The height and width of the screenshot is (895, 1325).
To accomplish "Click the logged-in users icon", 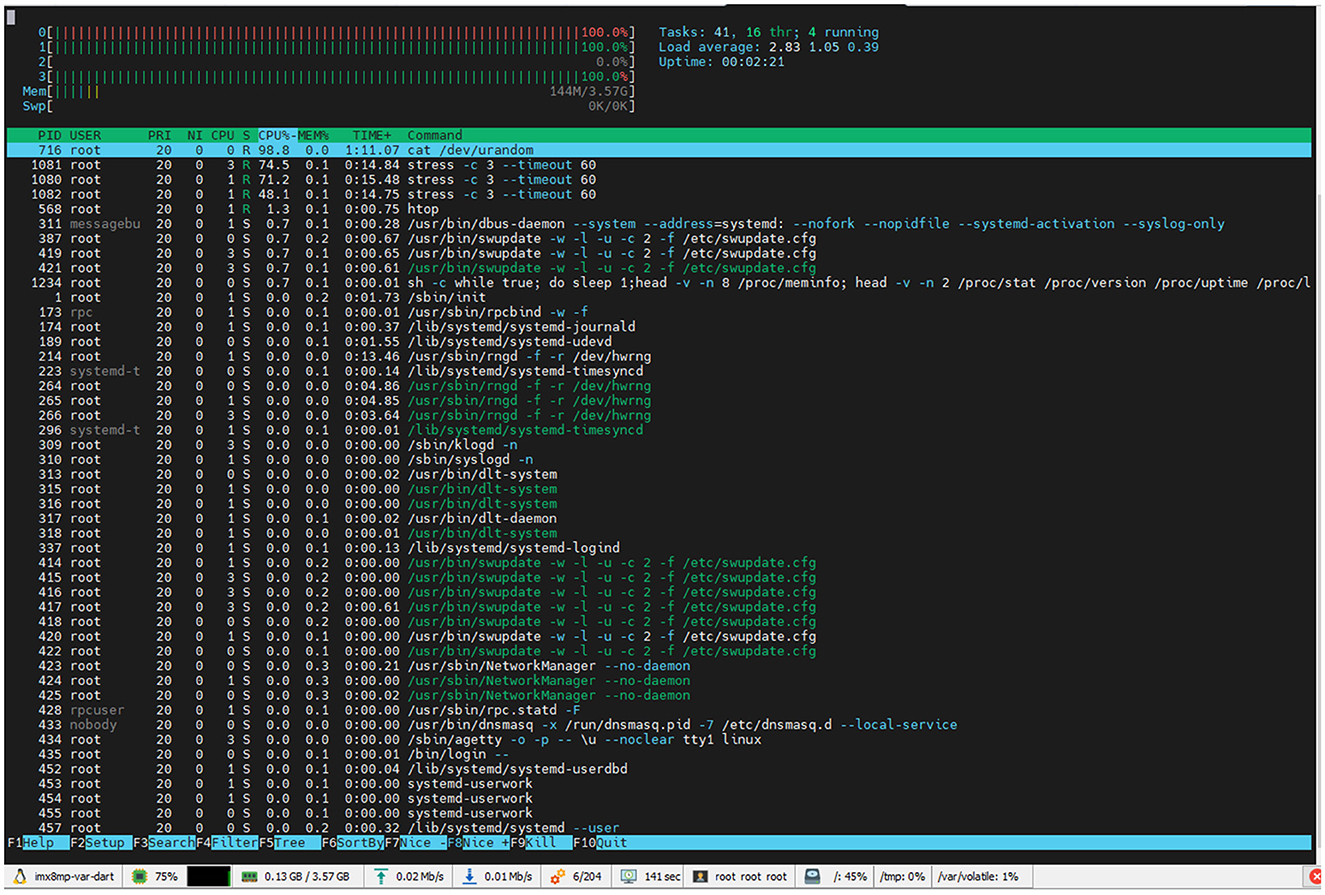I will (701, 877).
